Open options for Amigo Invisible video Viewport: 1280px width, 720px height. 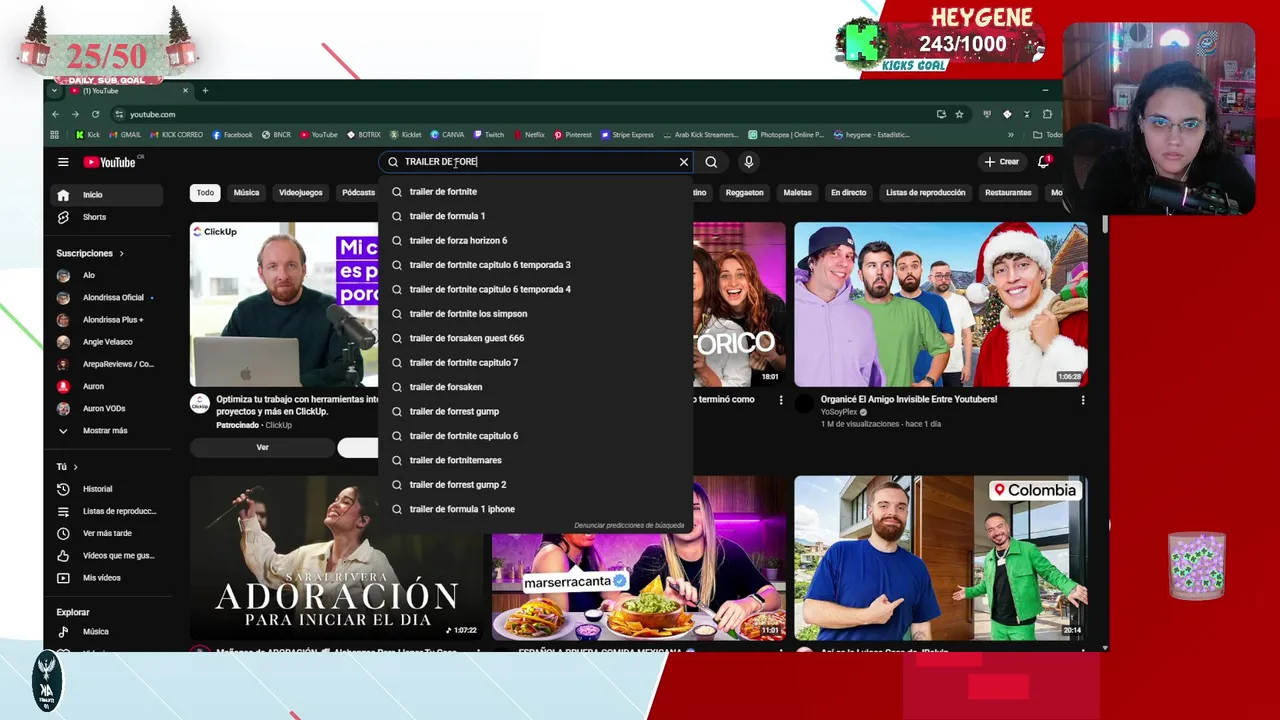(x=1082, y=400)
